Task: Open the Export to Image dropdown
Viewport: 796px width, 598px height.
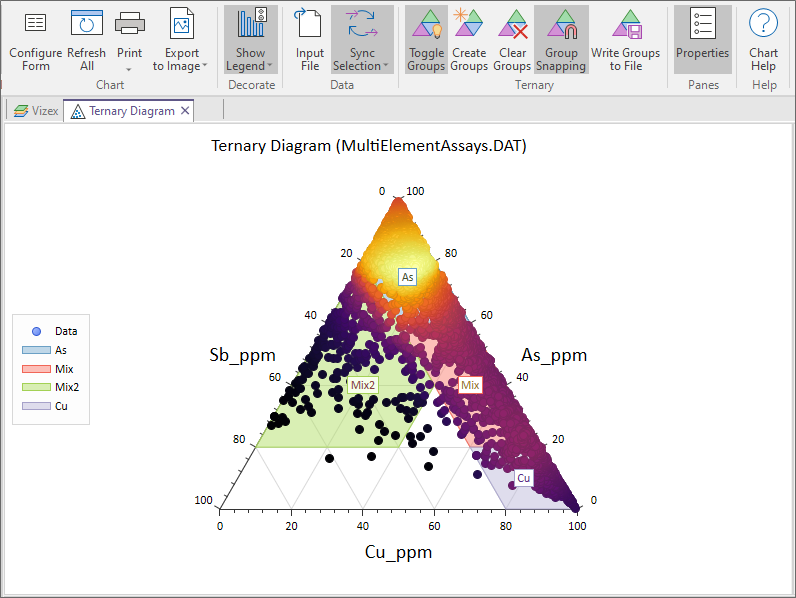Action: [x=204, y=66]
